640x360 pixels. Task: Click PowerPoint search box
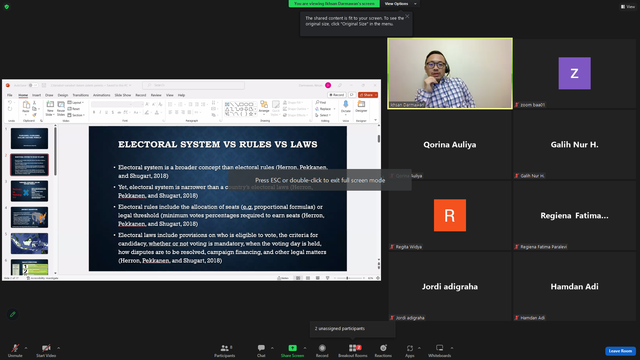pos(193,85)
